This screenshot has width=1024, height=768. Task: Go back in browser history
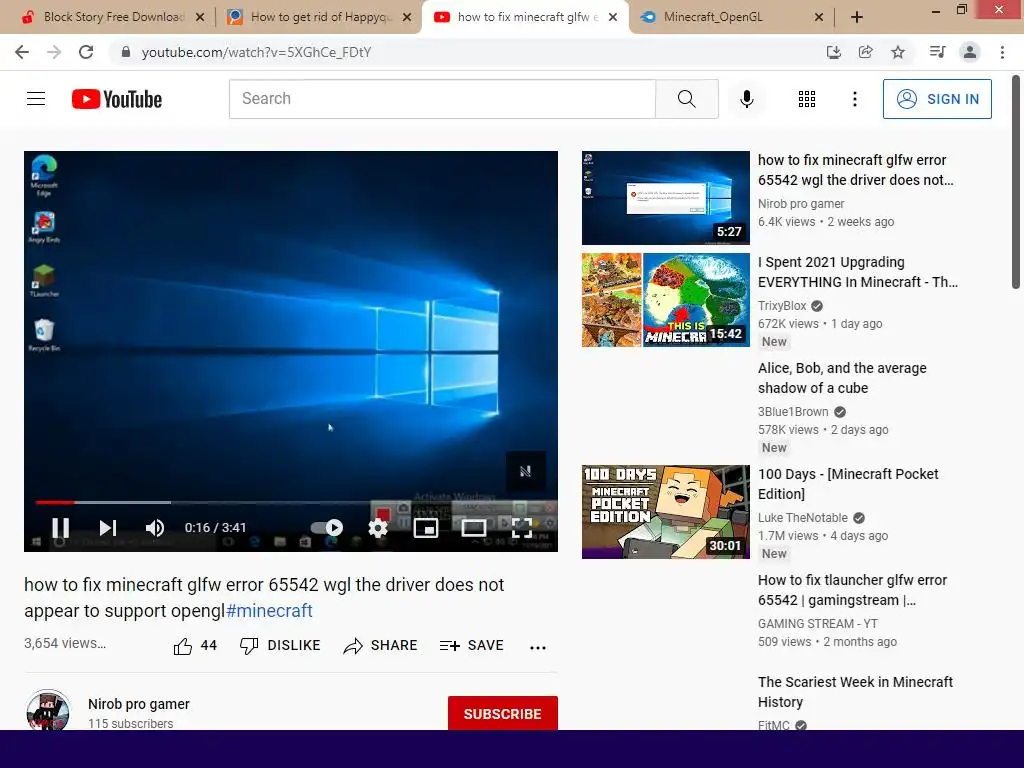coord(22,52)
